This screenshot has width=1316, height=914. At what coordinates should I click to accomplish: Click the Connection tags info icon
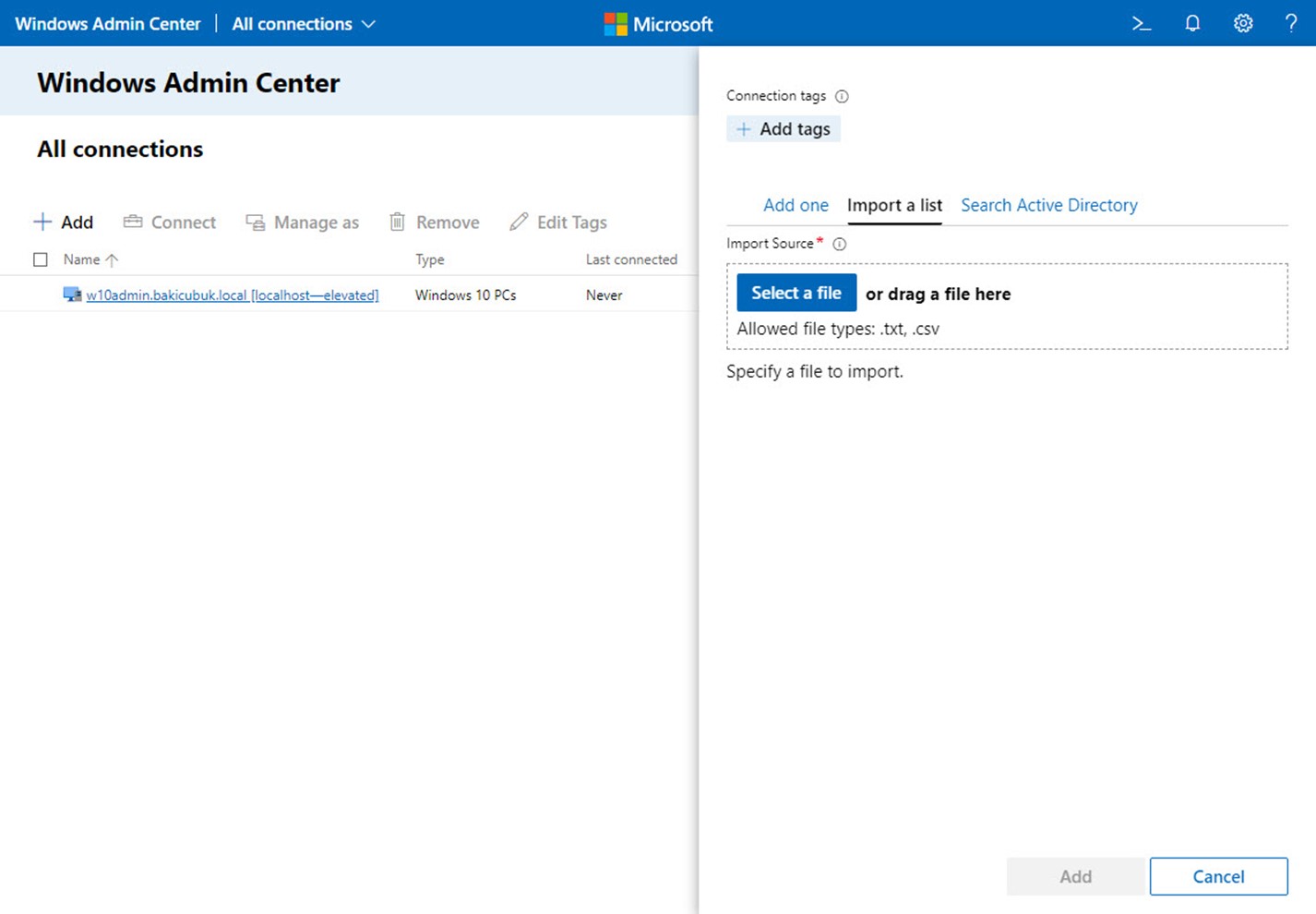coord(842,96)
